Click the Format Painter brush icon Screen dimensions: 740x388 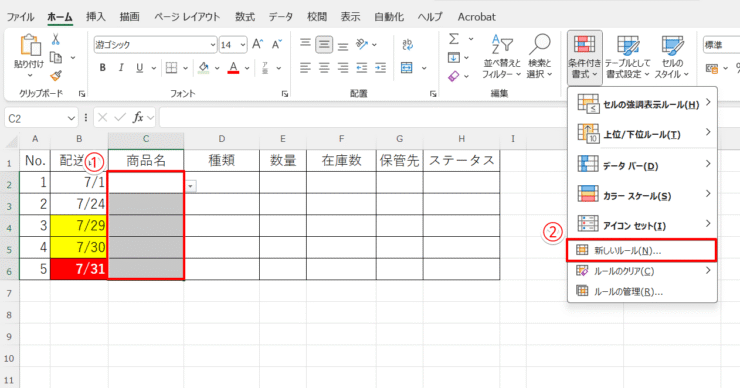click(56, 75)
